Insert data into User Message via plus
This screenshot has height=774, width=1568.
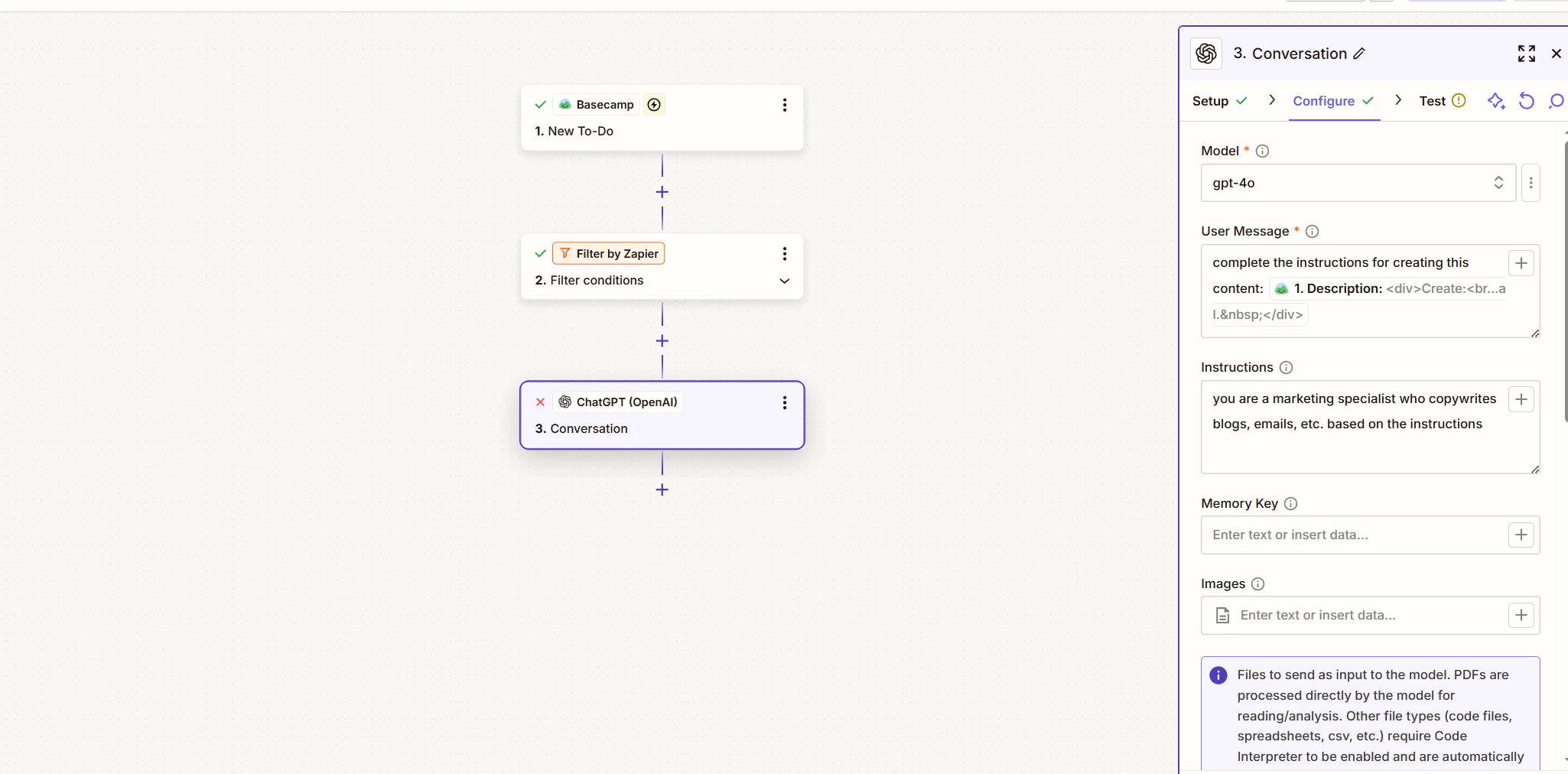(1521, 263)
